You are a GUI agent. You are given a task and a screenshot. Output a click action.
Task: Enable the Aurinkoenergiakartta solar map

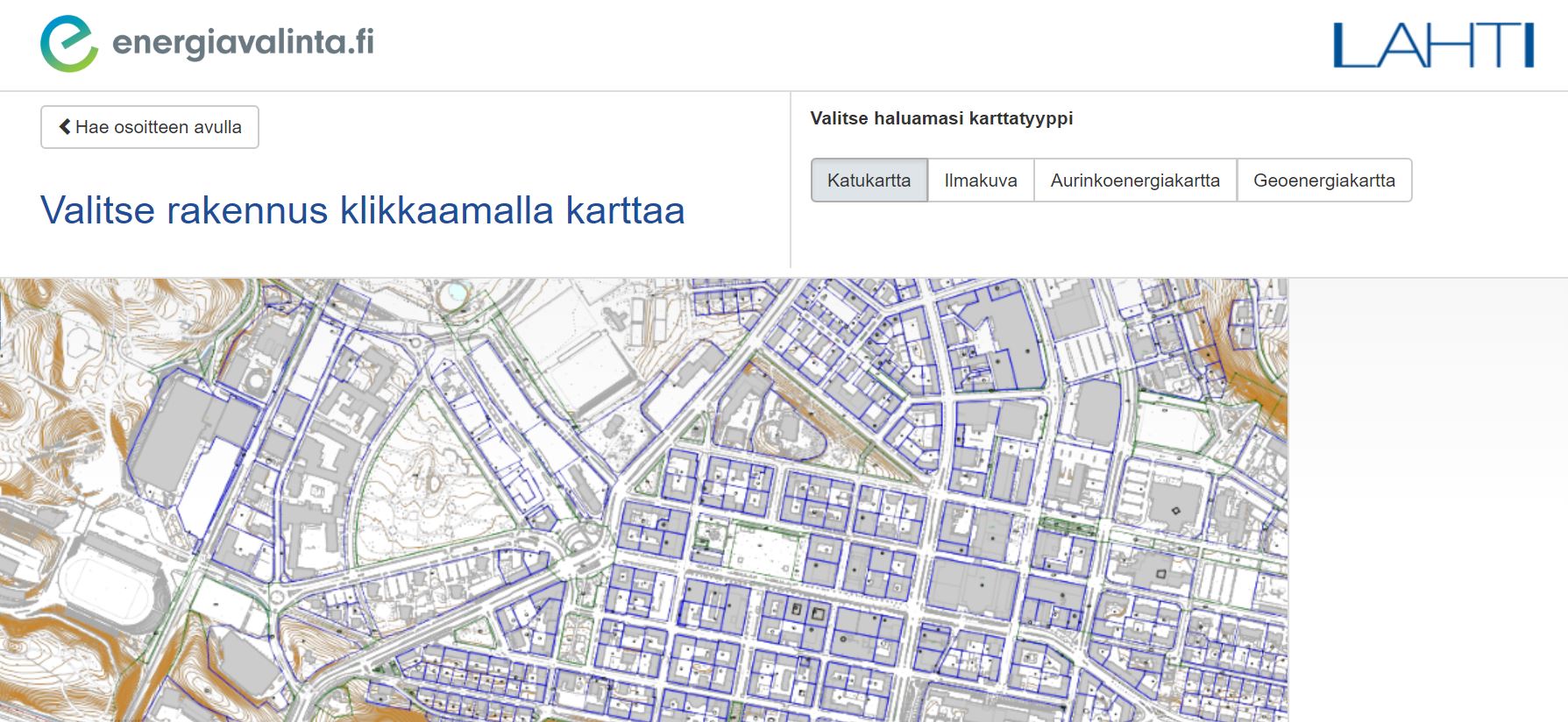[1134, 180]
